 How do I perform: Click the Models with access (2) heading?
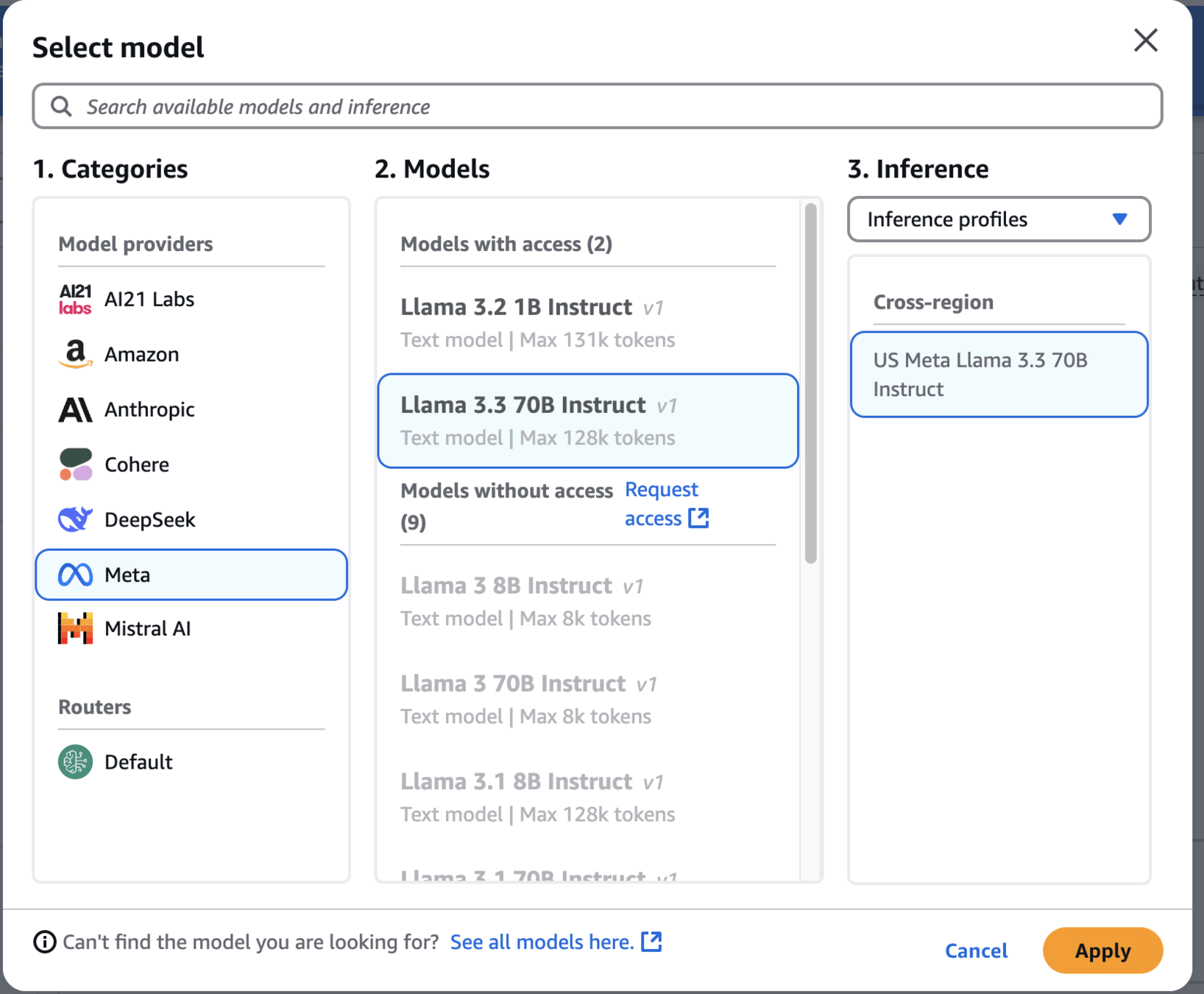[506, 244]
